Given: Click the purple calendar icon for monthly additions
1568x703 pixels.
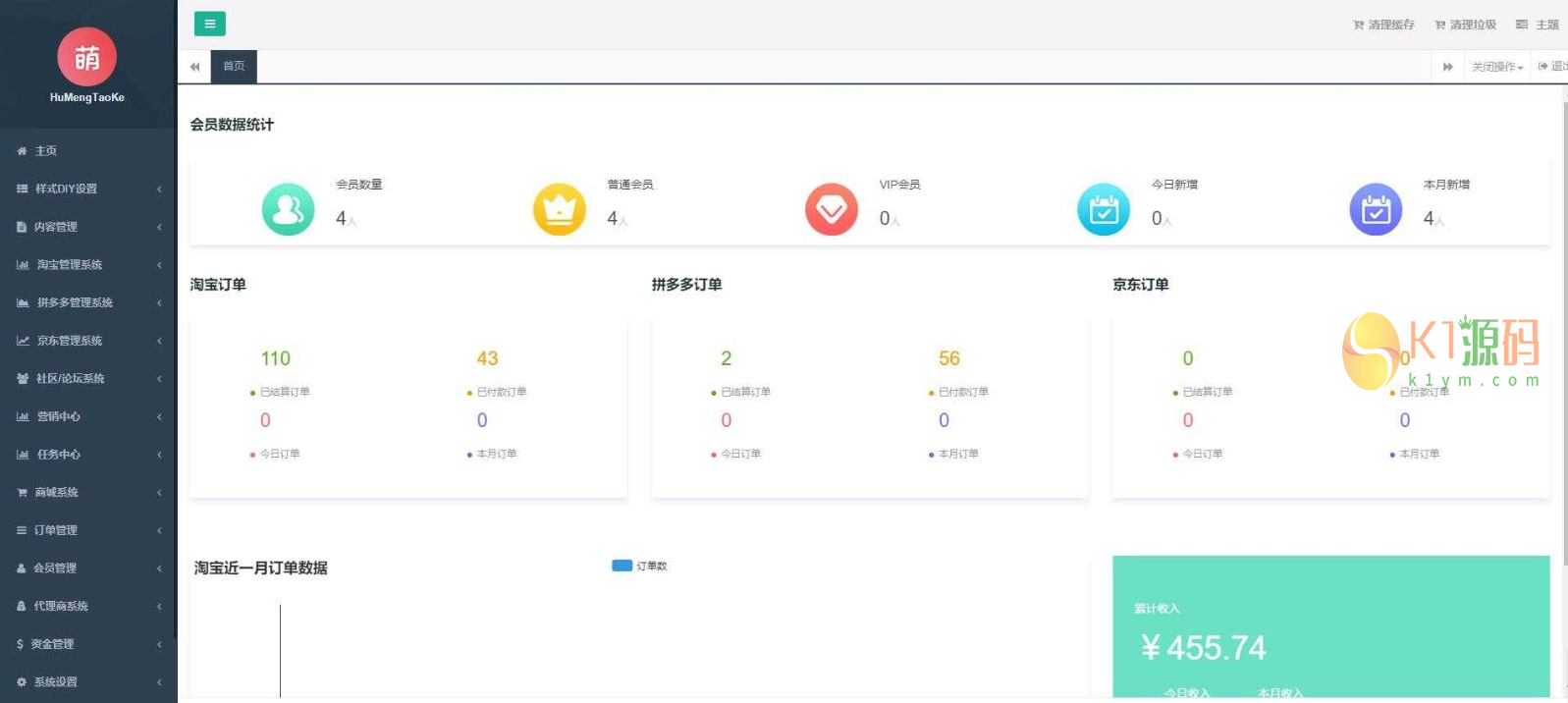Looking at the screenshot, I should (x=1376, y=209).
